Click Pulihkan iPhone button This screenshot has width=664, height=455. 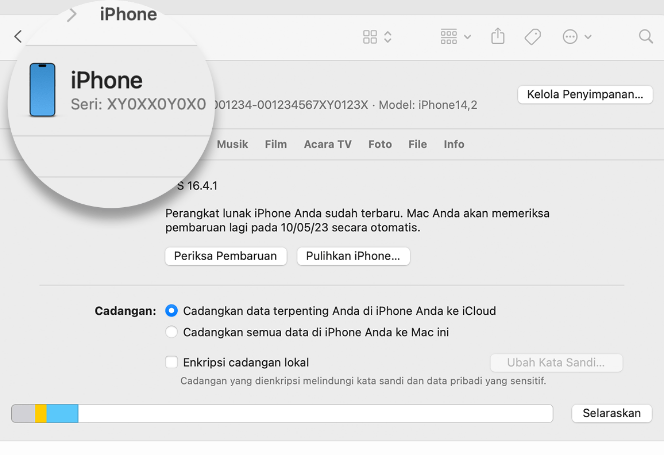tap(353, 256)
